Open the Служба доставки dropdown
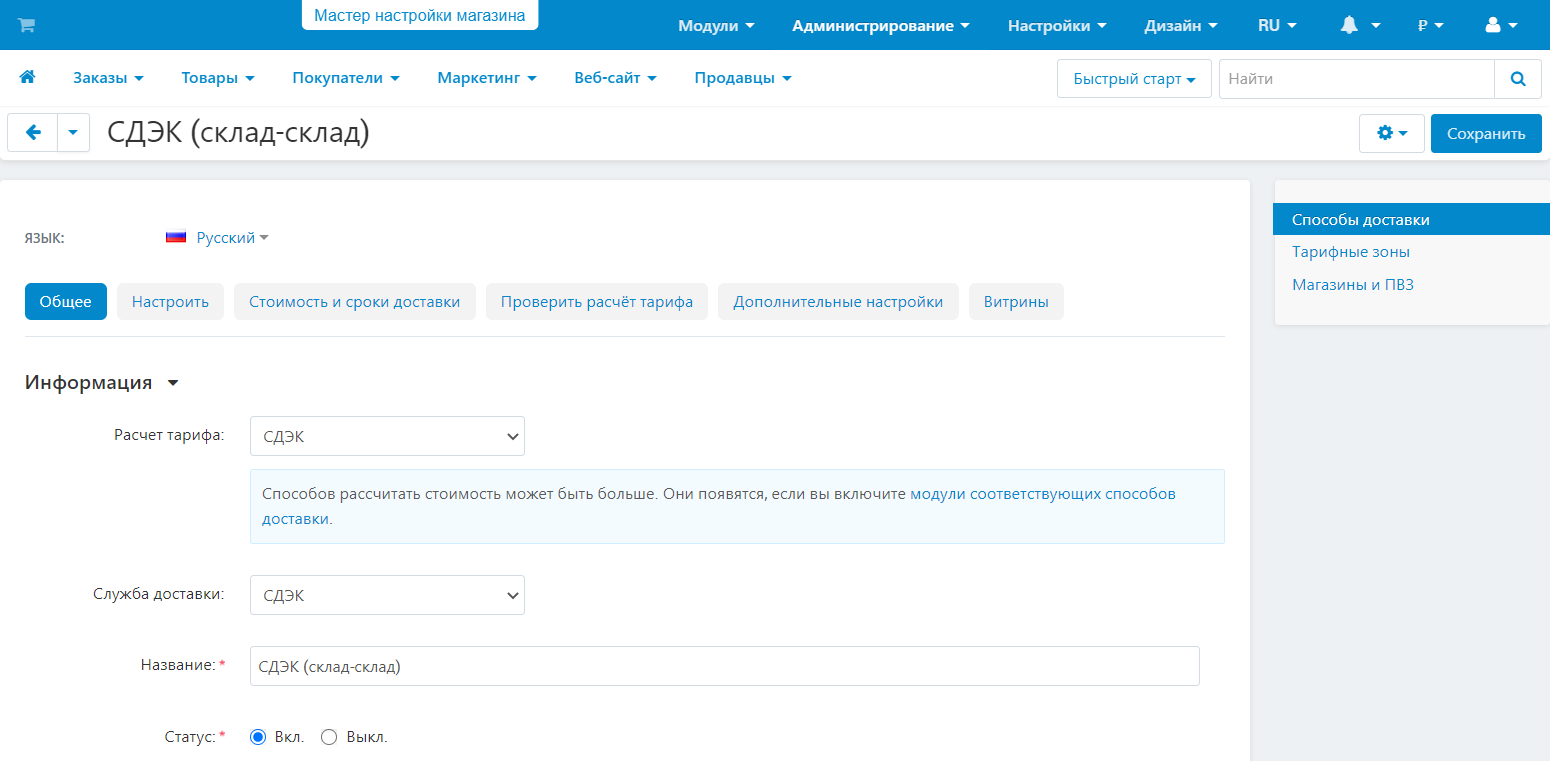 (x=387, y=595)
